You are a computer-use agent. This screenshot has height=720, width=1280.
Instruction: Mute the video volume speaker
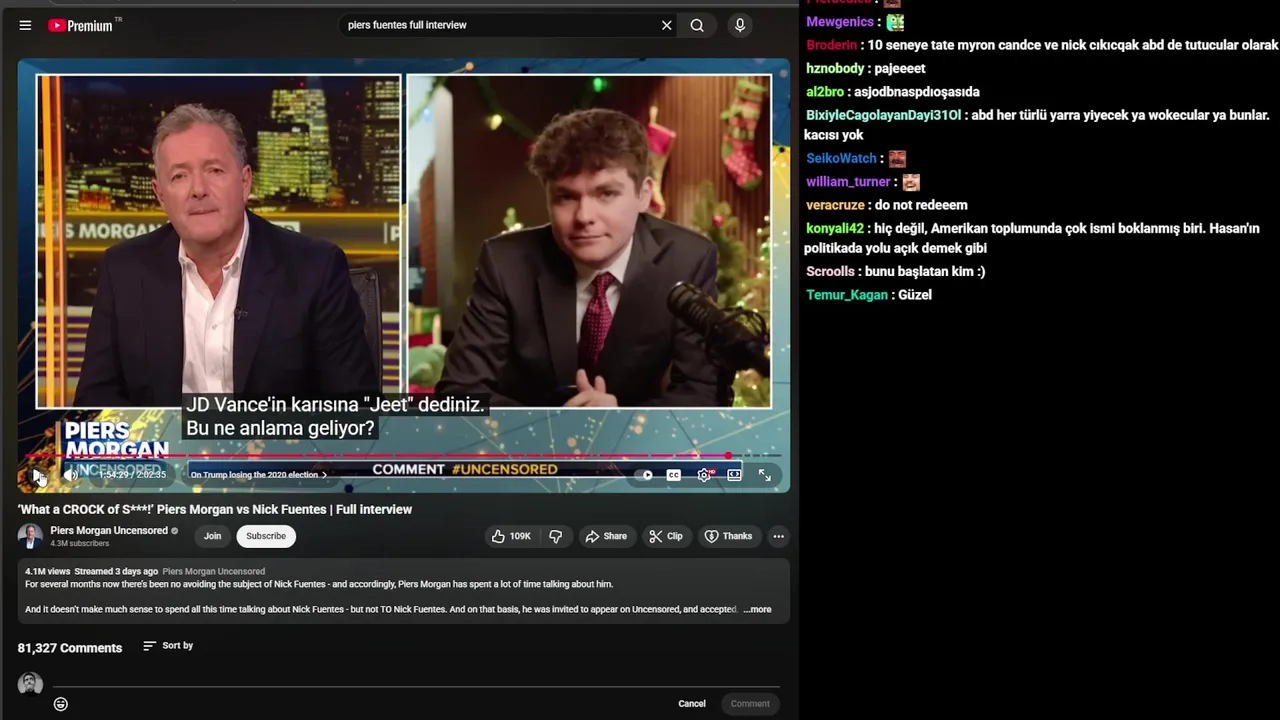[x=71, y=475]
